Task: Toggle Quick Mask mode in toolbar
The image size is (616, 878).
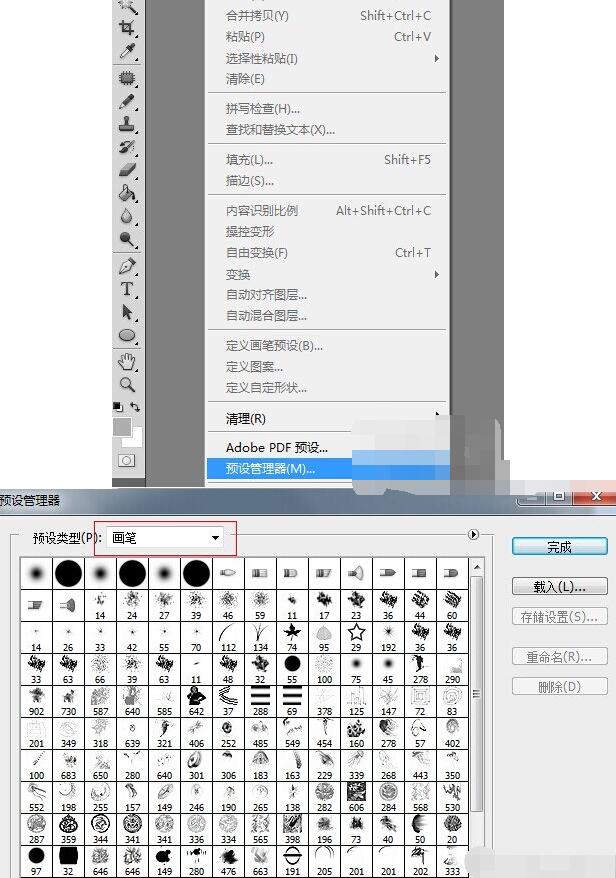Action: tap(127, 460)
